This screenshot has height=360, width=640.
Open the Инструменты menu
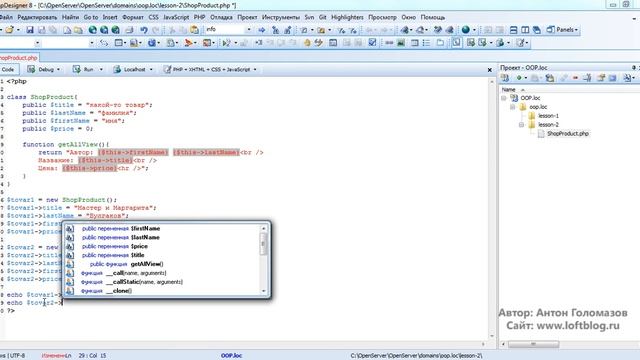coord(281,17)
